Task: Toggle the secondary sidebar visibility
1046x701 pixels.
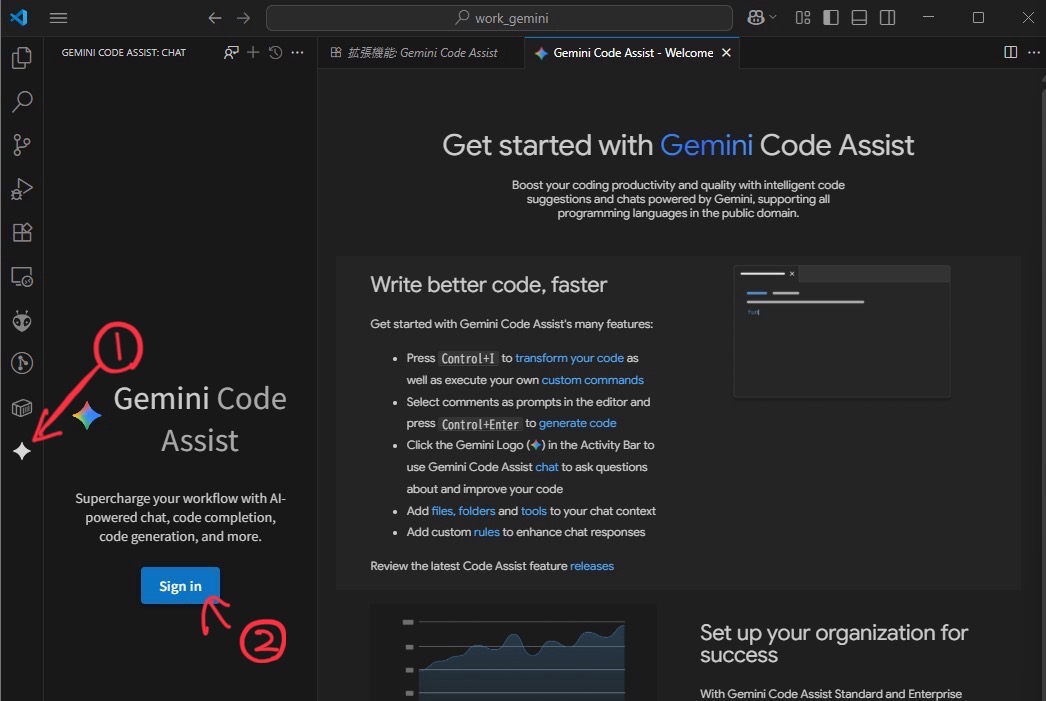Action: [x=886, y=17]
